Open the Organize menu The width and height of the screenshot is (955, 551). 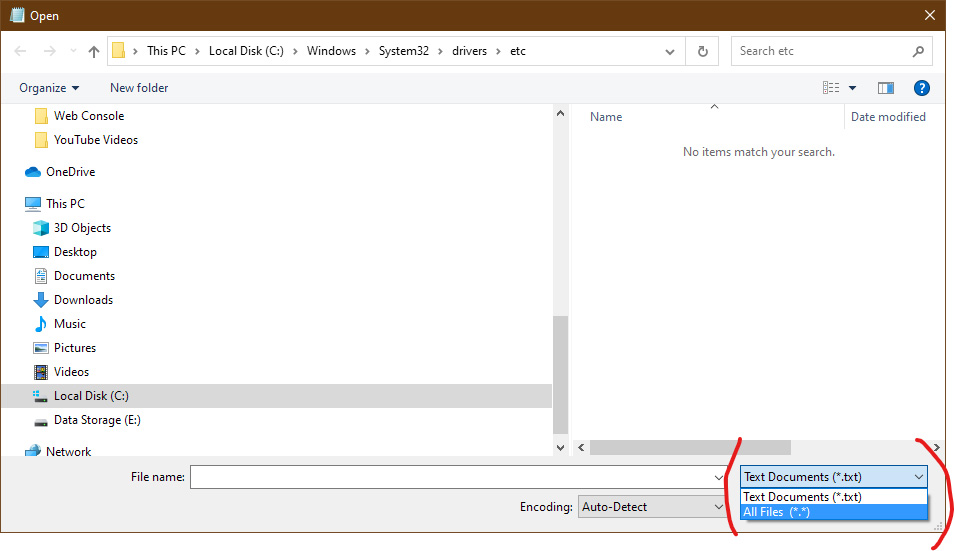coord(49,88)
